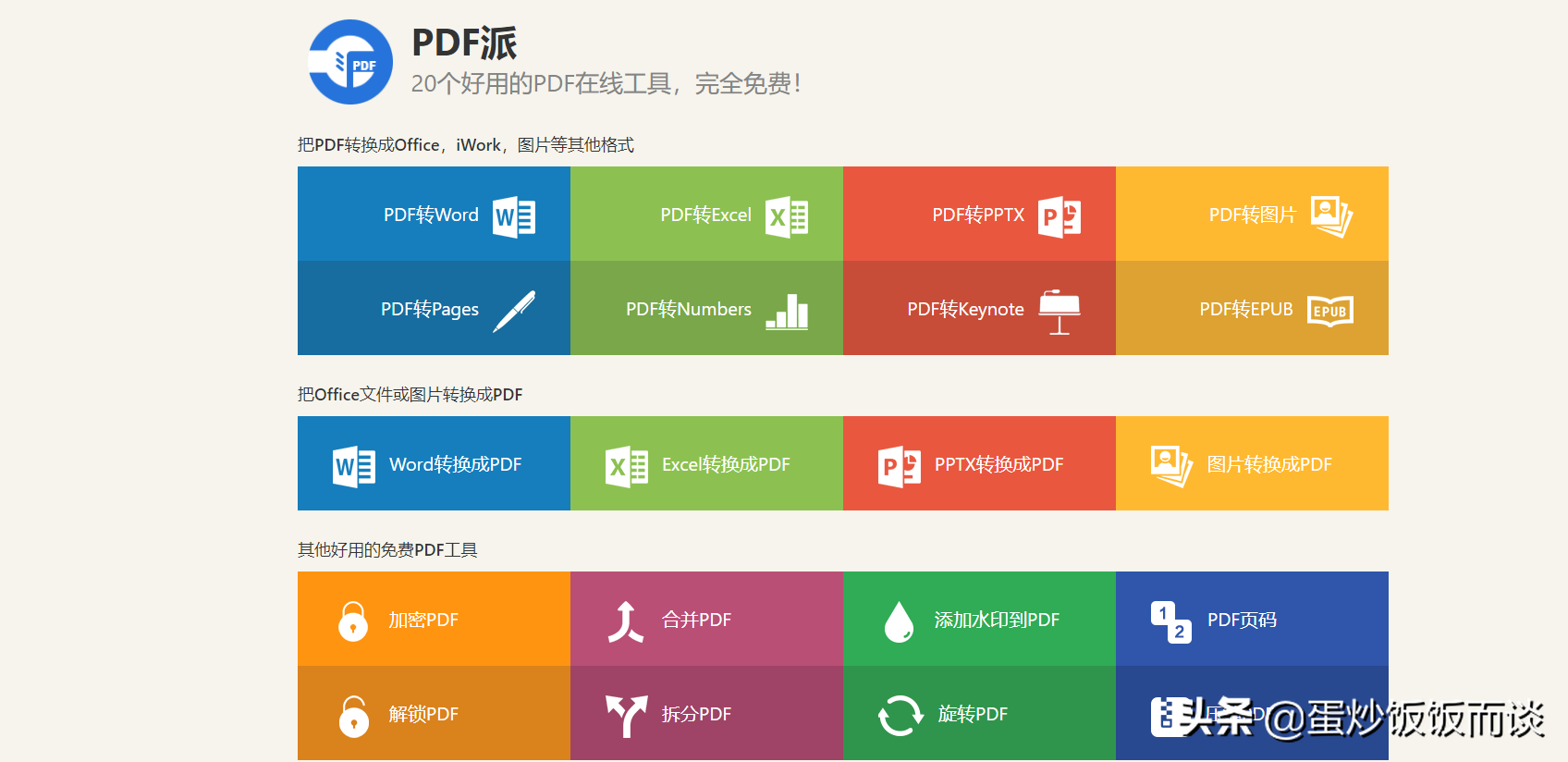Image resolution: width=1568 pixels, height=762 pixels.
Task: Select the PDF转Keynote label
Action: pos(965,309)
